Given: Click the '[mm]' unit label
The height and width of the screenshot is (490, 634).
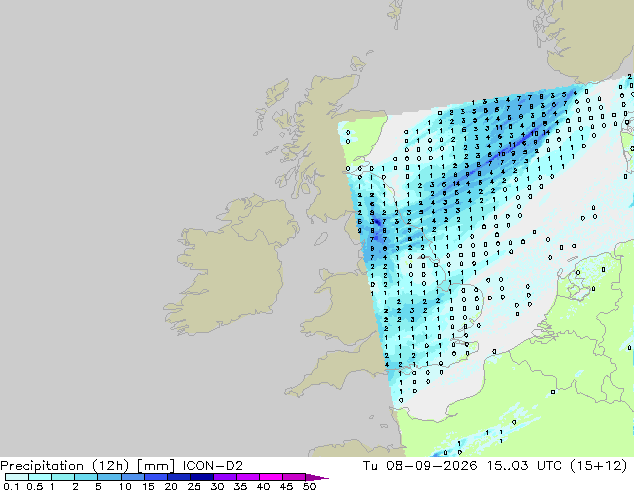Looking at the screenshot, I should tap(156, 466).
